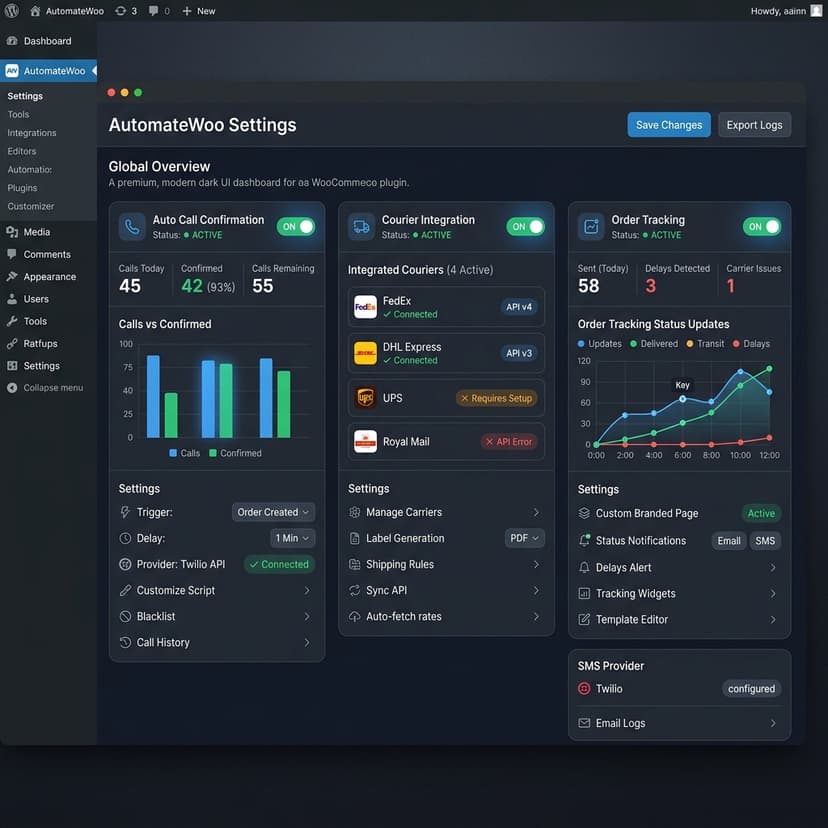Toggle SMS status notification chip
Screen dimensions: 828x828
pyautogui.click(x=765, y=541)
